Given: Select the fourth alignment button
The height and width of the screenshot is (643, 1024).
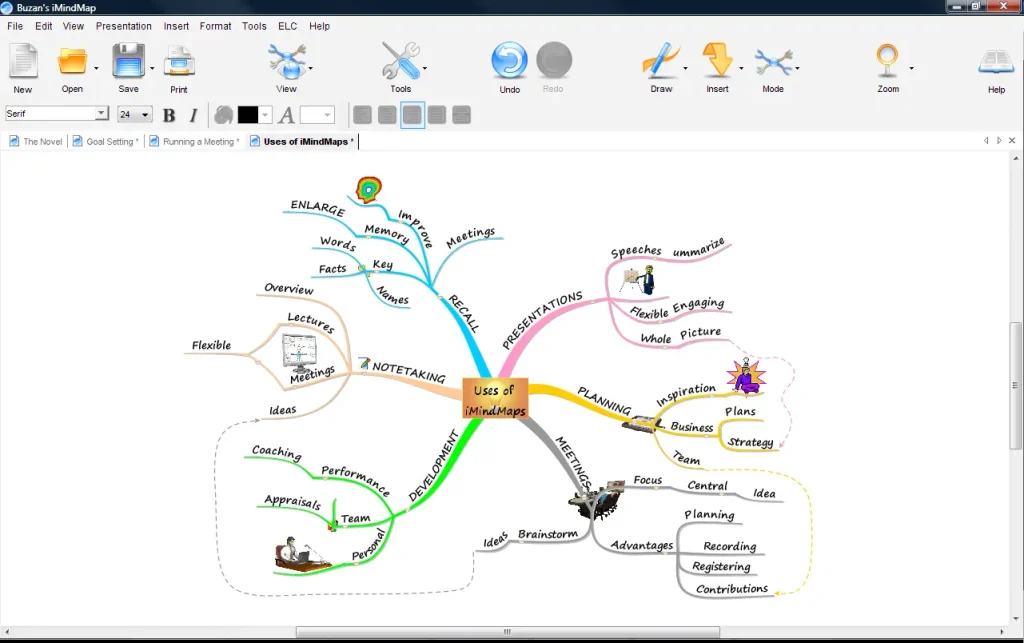Looking at the screenshot, I should click(437, 115).
